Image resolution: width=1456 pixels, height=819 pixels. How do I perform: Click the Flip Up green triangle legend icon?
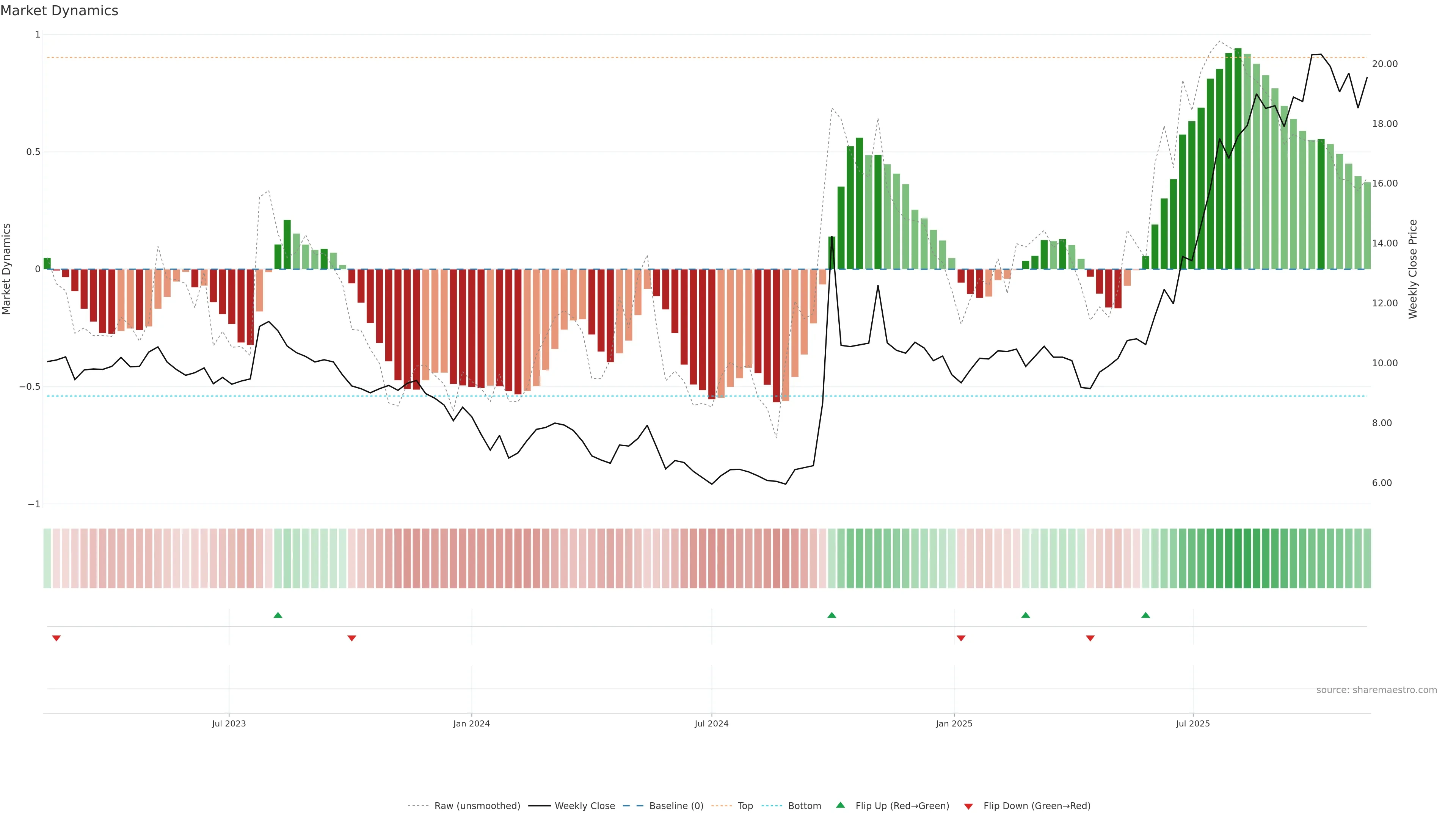[x=841, y=805]
